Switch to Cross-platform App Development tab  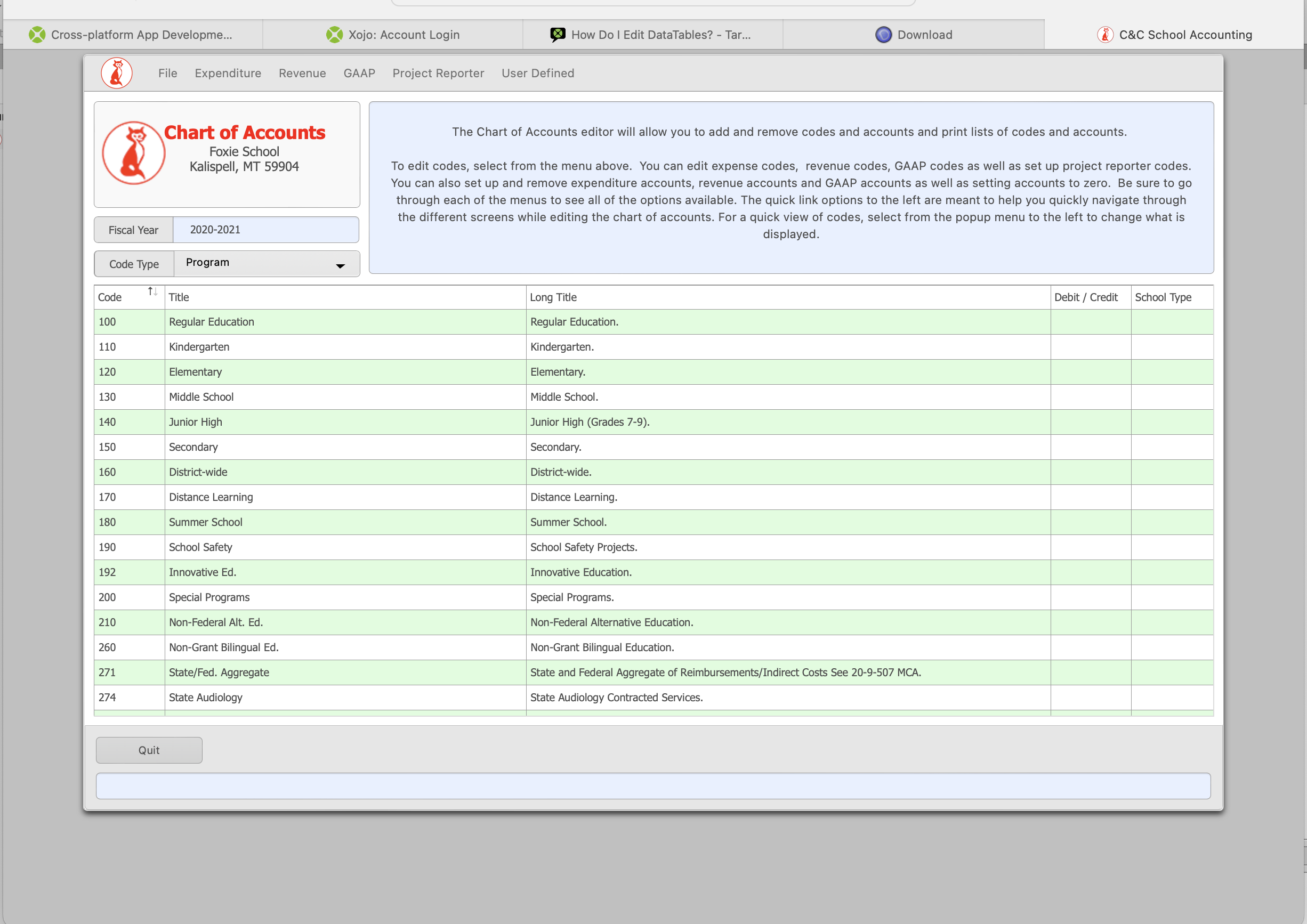click(x=133, y=35)
